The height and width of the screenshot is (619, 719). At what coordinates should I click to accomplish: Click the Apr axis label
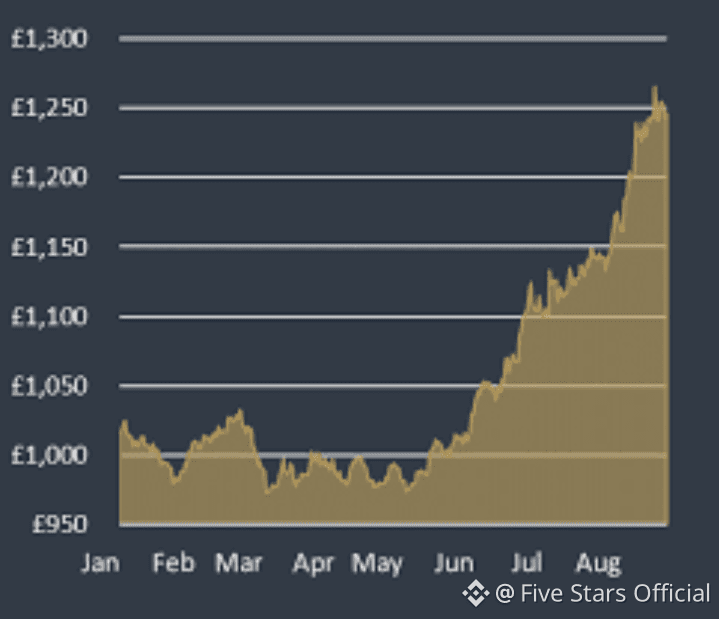click(x=313, y=564)
